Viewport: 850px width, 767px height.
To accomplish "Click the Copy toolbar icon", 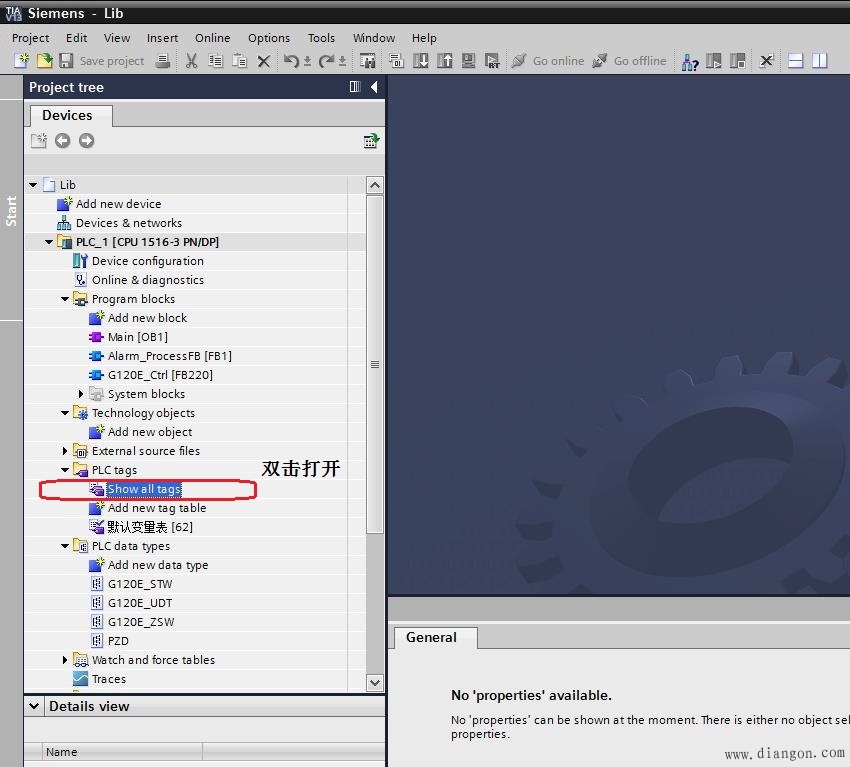I will (215, 61).
